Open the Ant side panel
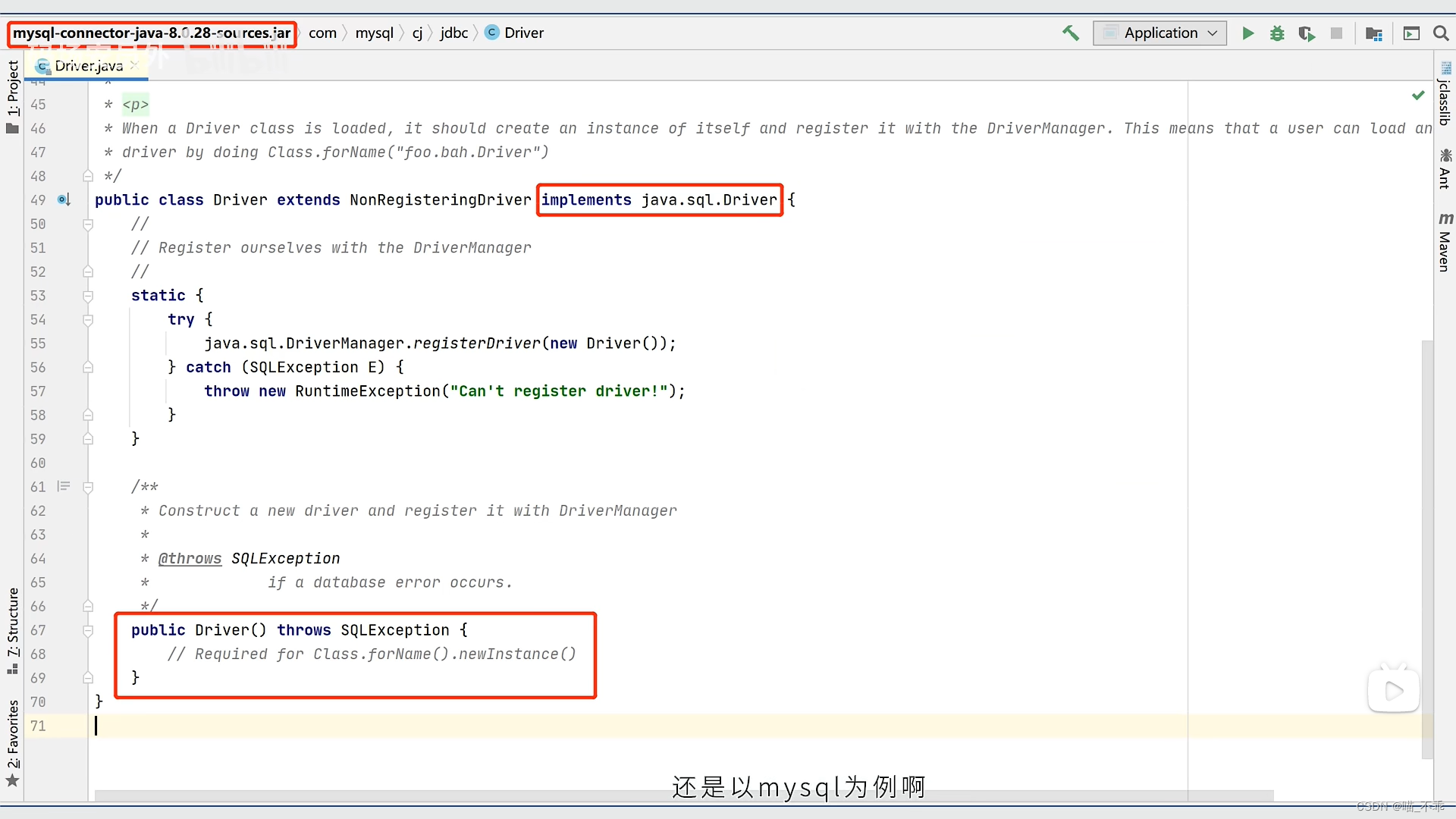 [x=1445, y=169]
